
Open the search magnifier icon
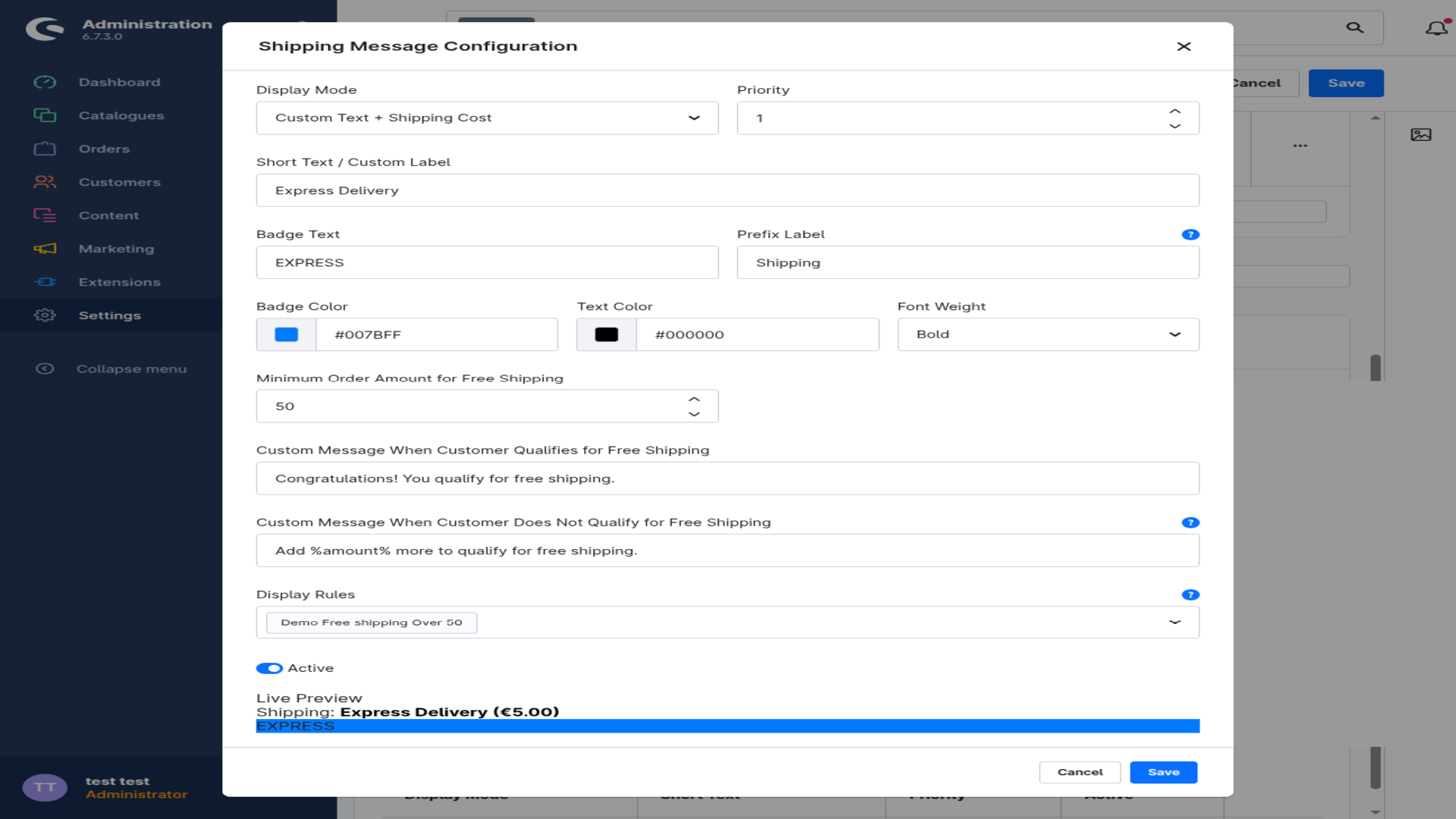point(1354,27)
